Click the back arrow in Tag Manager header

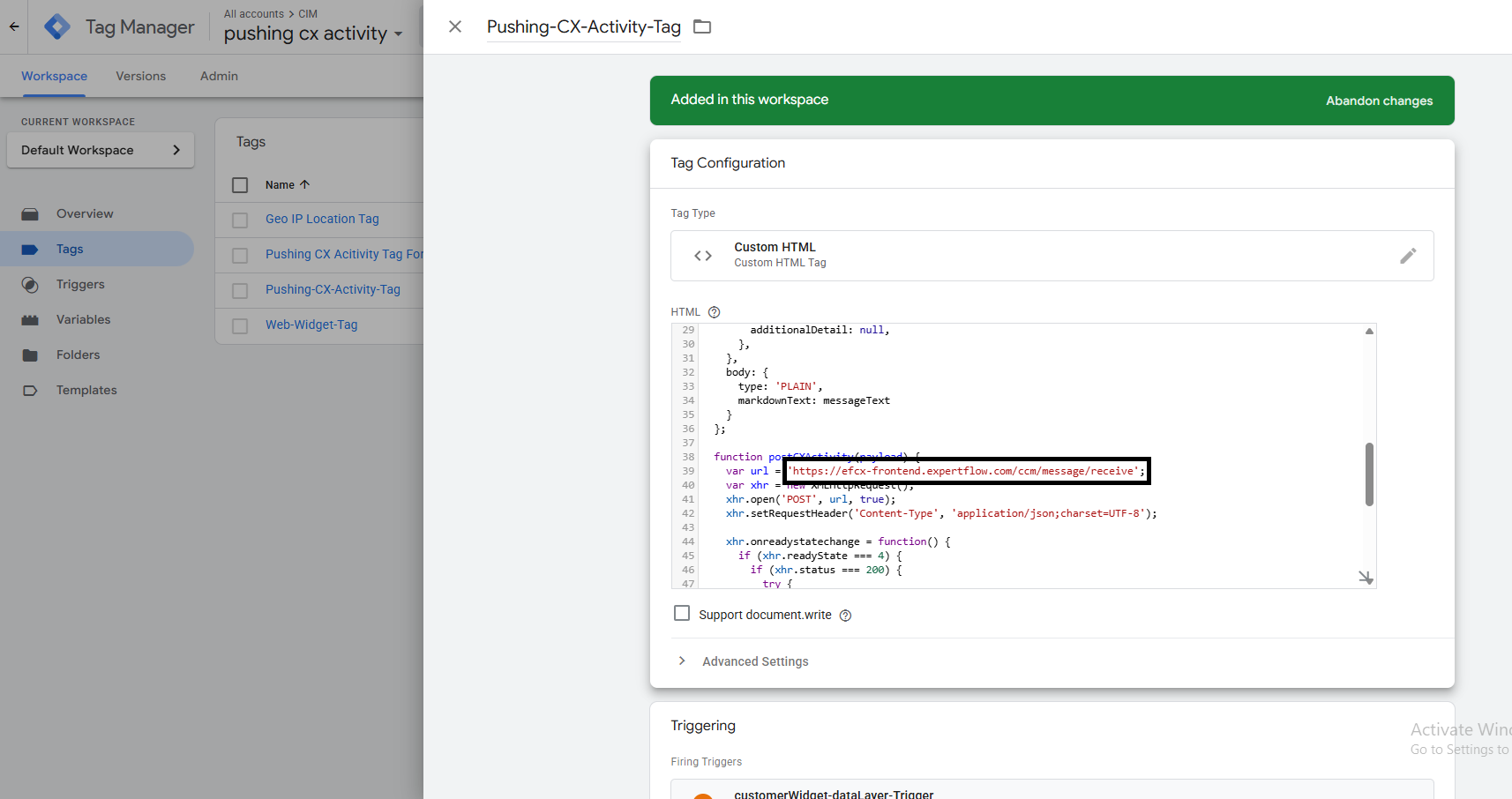pyautogui.click(x=14, y=26)
